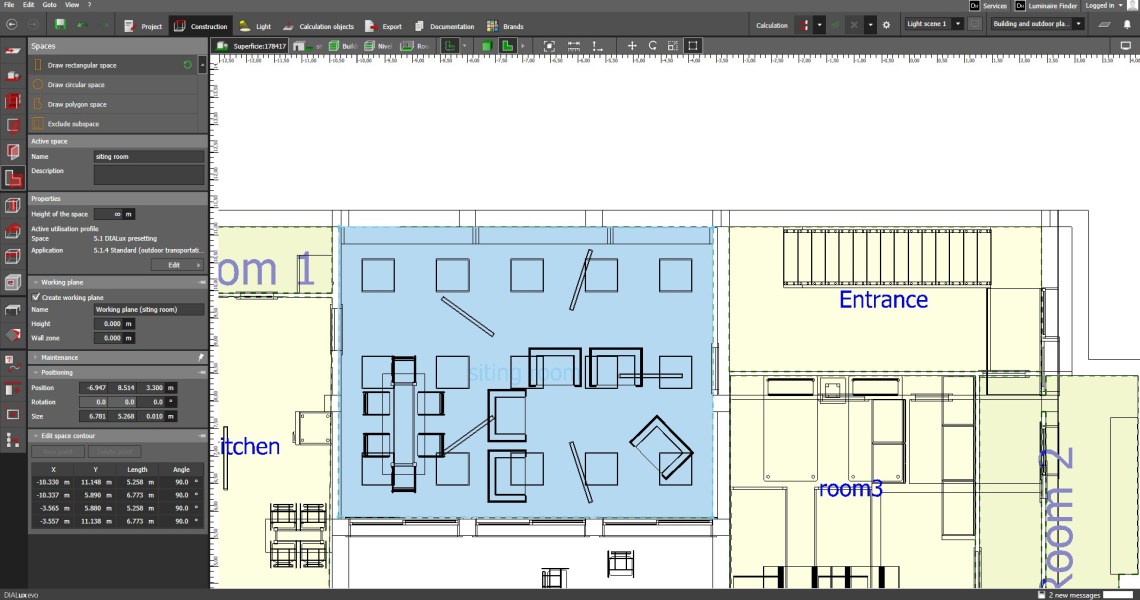Image resolution: width=1140 pixels, height=600 pixels.
Task: Click the move crosshair tool icon
Action: [x=631, y=46]
